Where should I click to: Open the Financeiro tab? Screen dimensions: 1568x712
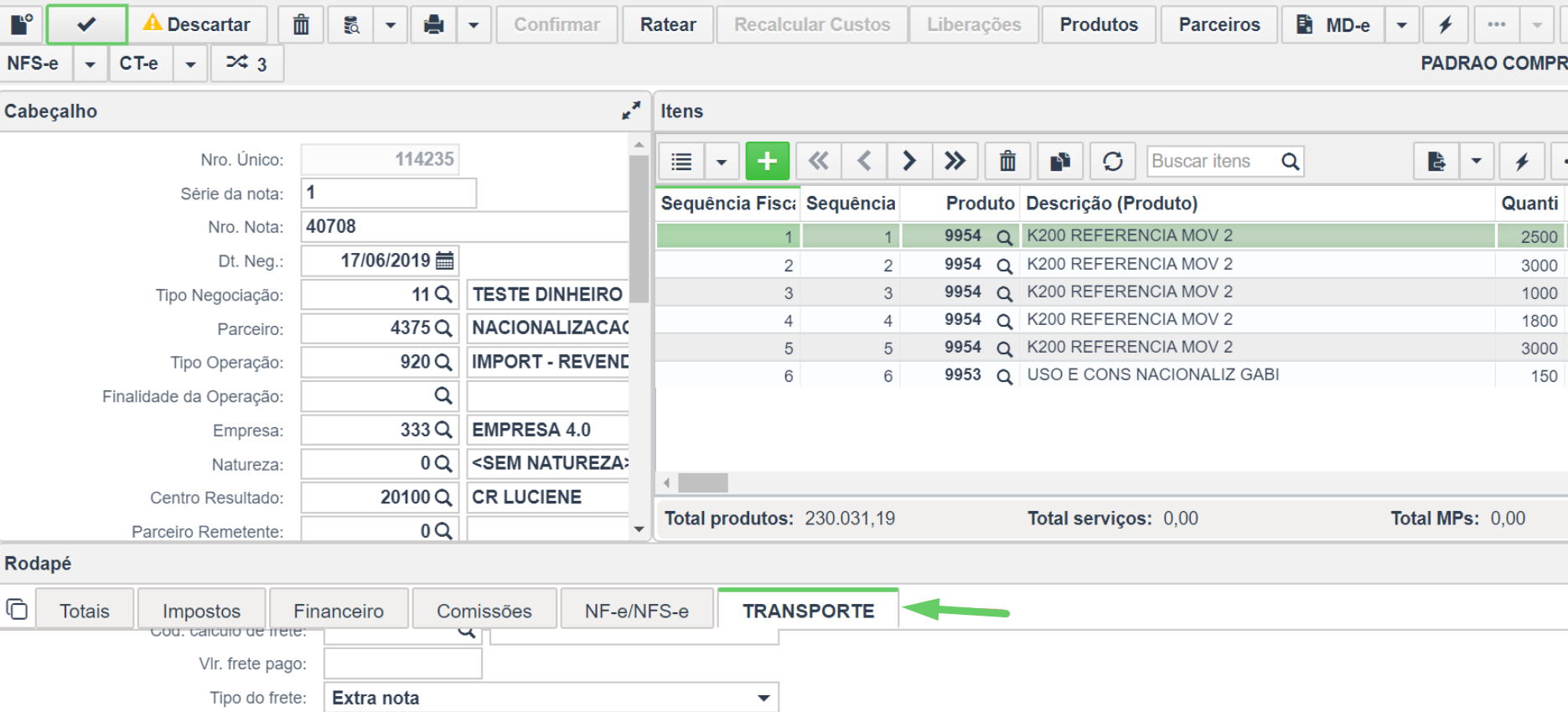click(x=339, y=611)
